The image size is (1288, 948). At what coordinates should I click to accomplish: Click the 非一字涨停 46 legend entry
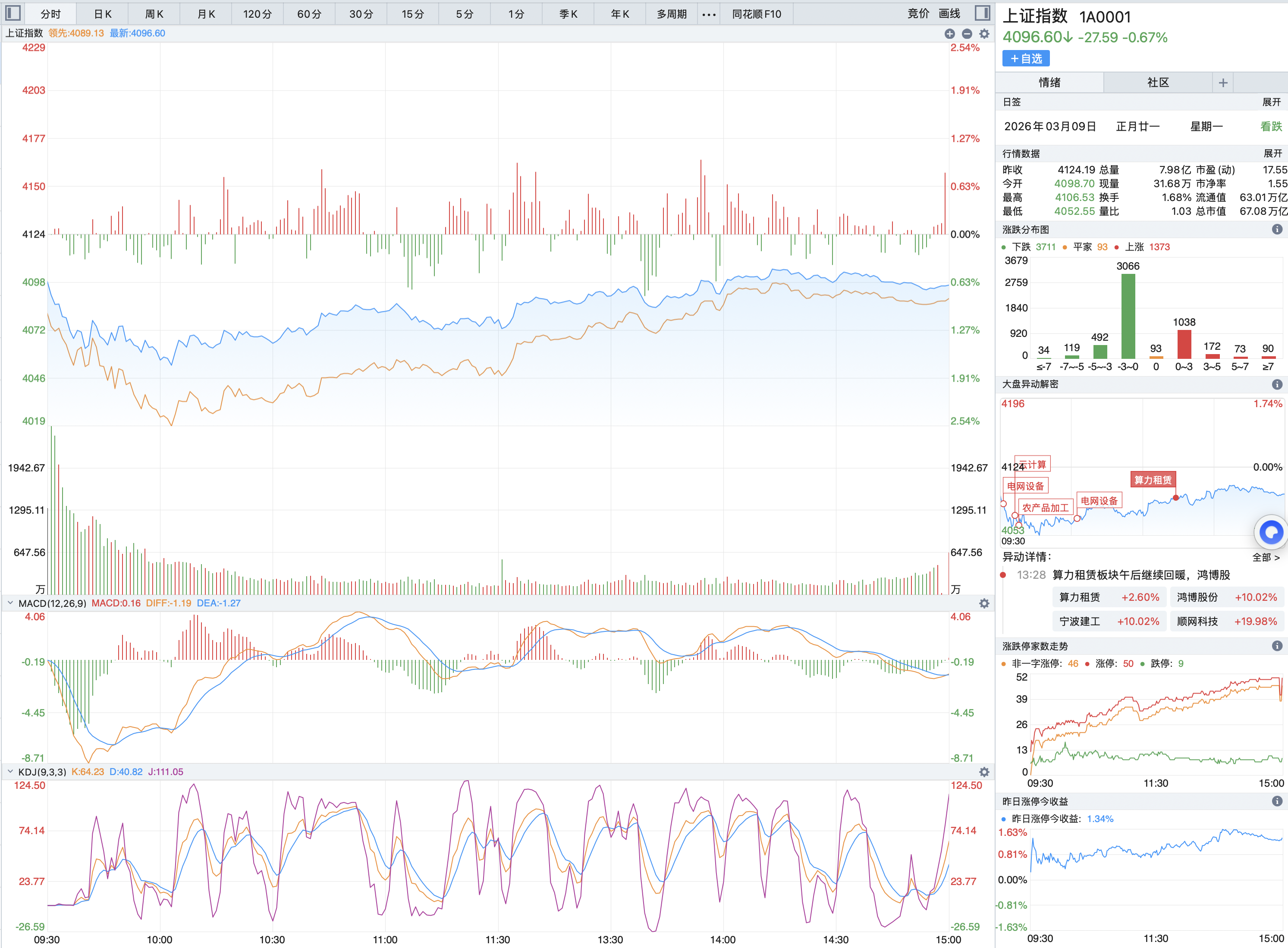pos(1040,664)
